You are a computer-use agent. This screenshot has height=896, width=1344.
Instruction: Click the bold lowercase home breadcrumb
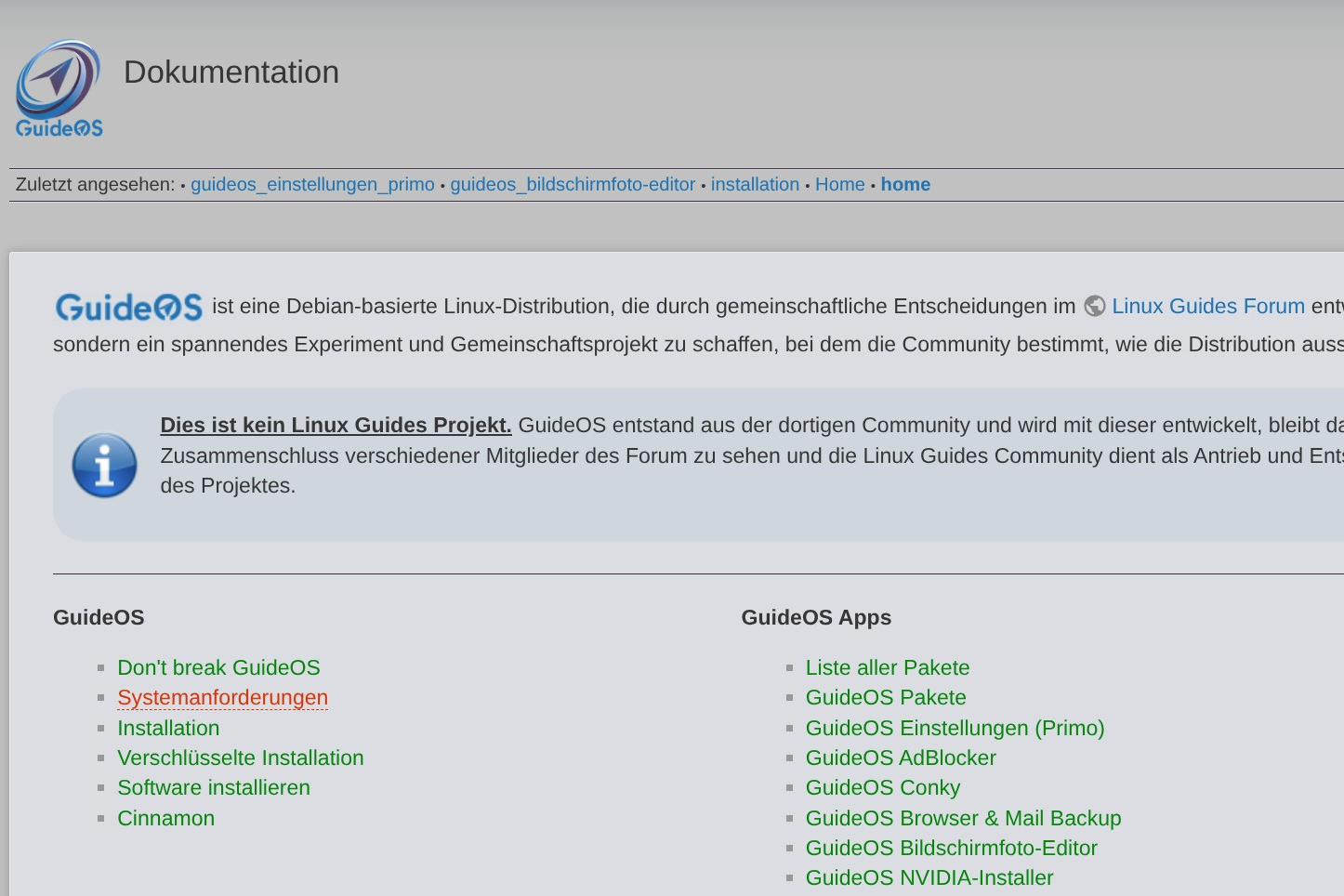(x=905, y=184)
